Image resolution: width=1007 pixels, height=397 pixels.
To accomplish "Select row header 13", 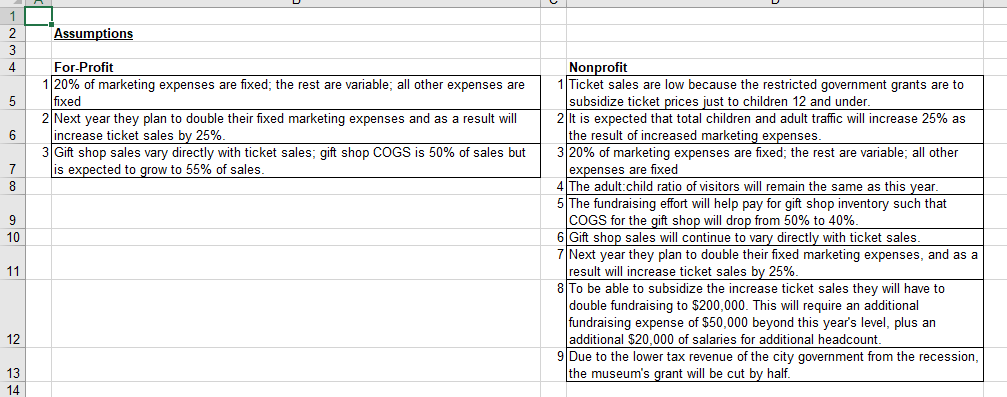I will tap(12, 364).
